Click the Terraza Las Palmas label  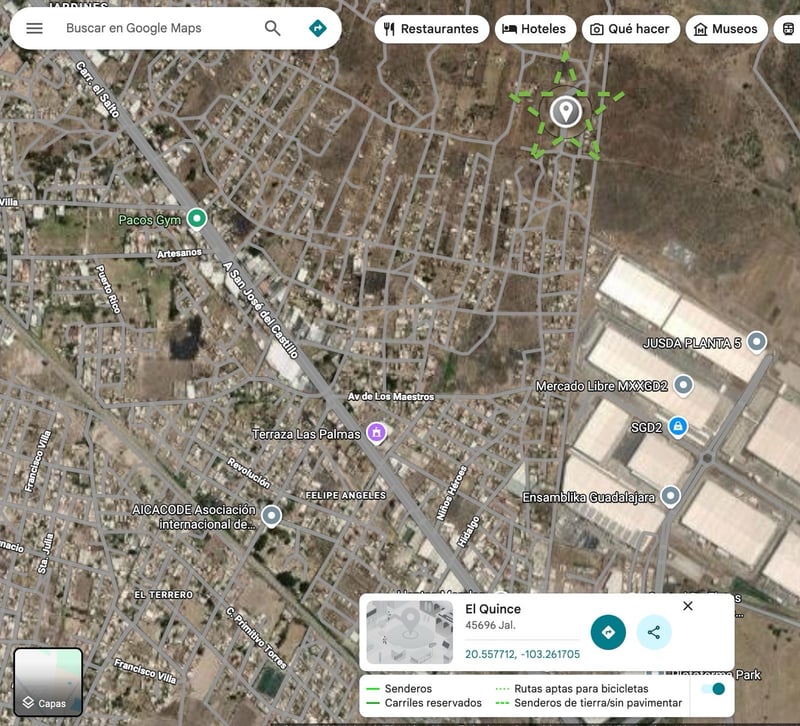click(x=306, y=434)
